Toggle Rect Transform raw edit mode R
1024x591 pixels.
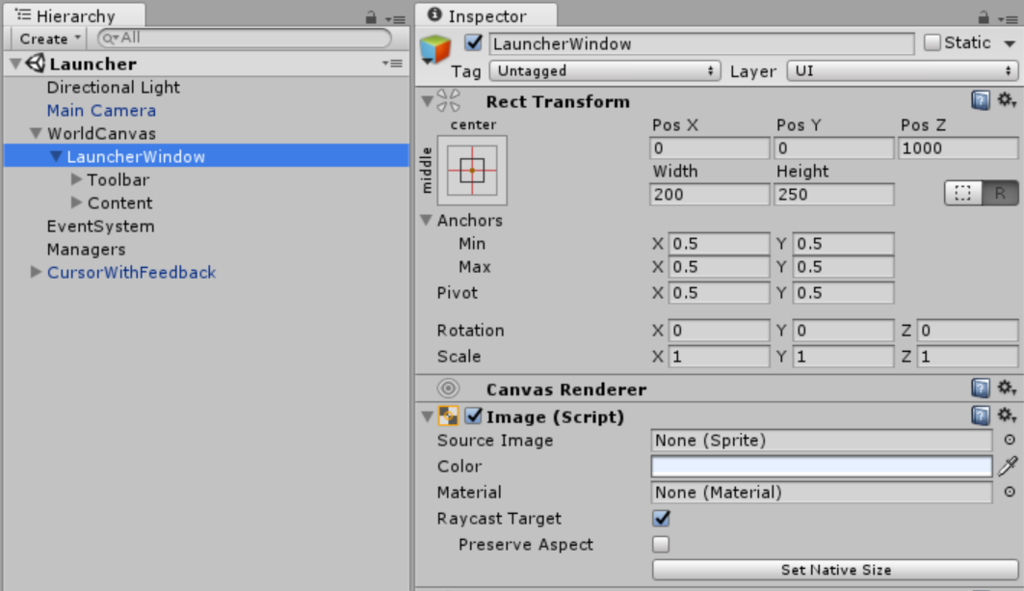click(1000, 193)
